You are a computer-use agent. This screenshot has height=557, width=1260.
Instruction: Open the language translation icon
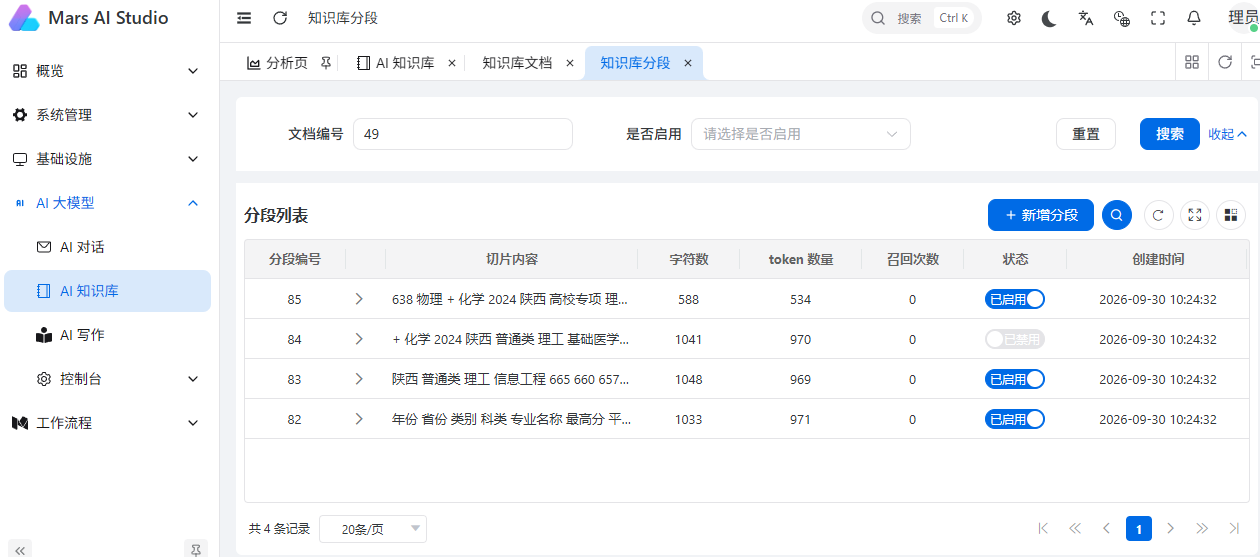click(1086, 18)
